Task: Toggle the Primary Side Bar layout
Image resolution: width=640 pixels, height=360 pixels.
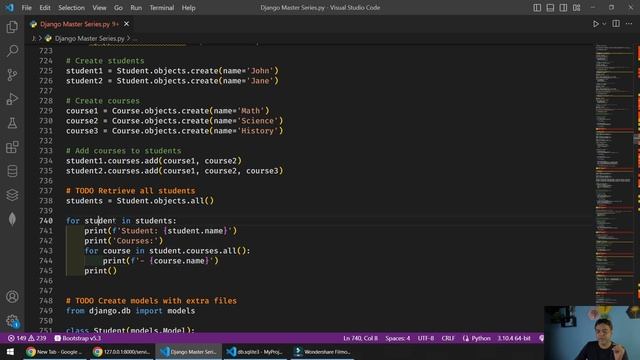Action: pyautogui.click(x=537, y=8)
